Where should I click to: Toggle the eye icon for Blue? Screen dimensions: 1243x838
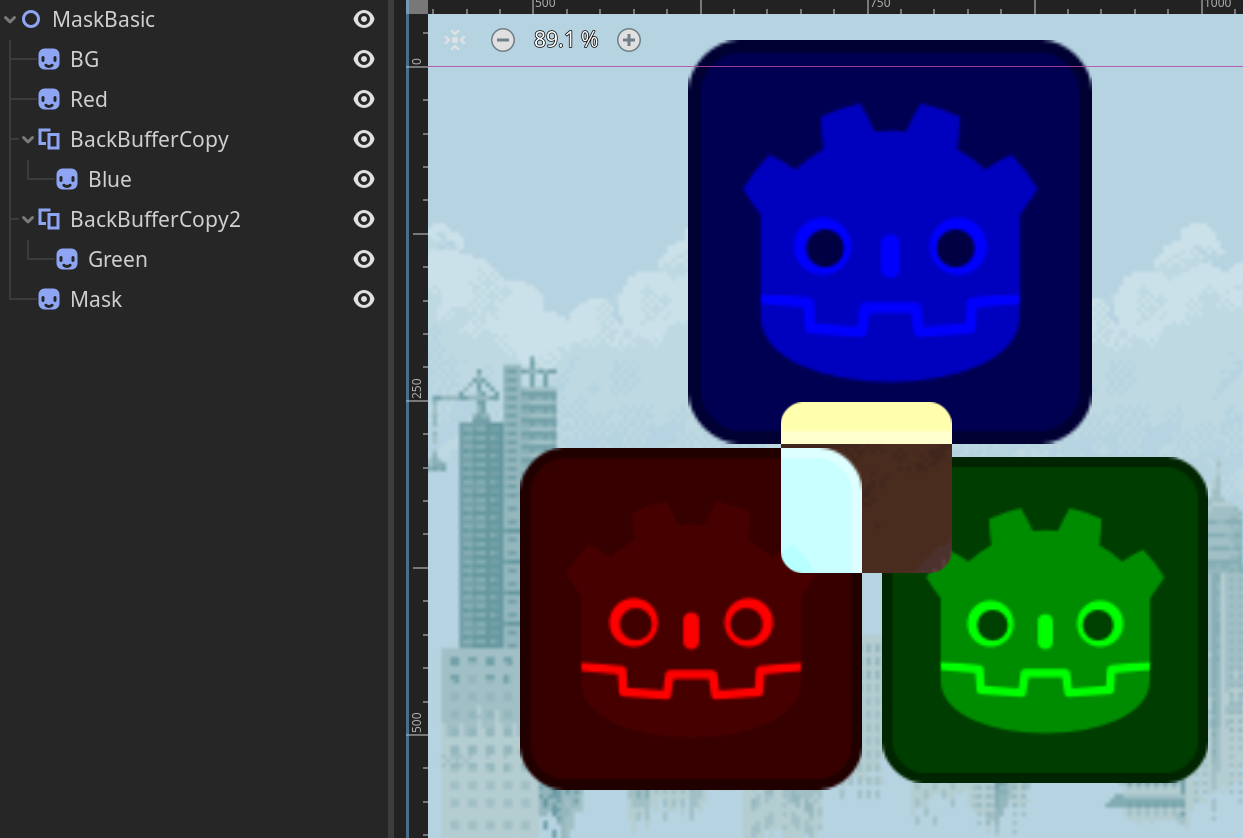point(364,179)
